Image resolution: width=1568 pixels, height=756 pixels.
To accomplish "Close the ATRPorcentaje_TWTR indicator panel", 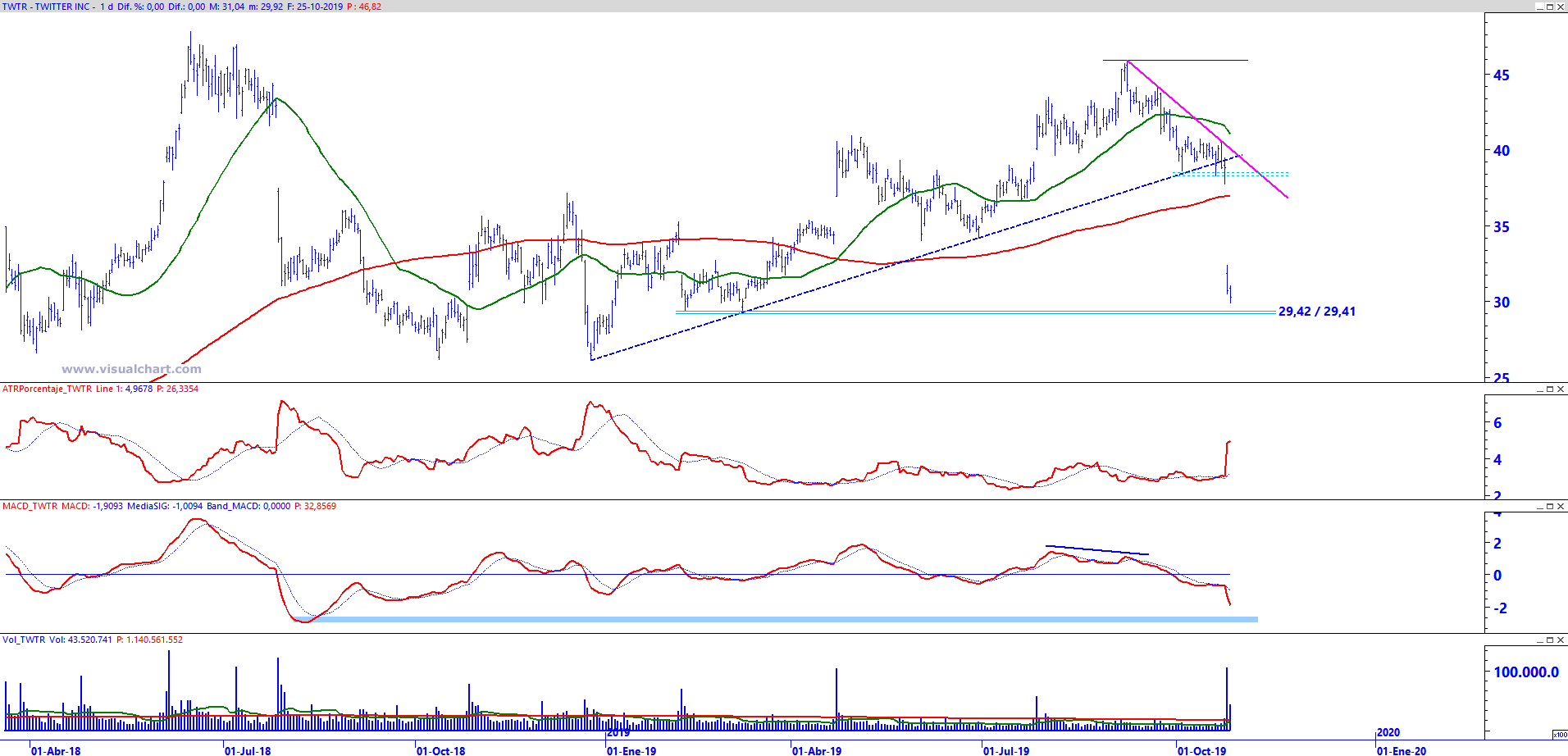I will click(1560, 389).
